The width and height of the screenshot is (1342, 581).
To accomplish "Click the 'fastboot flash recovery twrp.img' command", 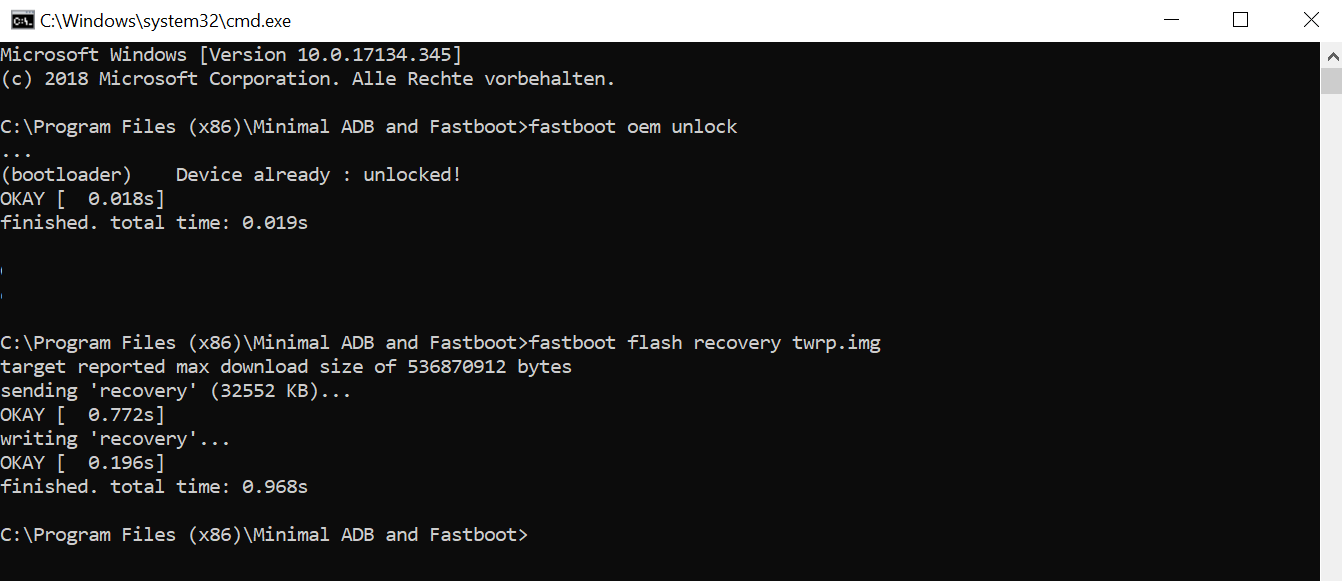I will point(705,343).
